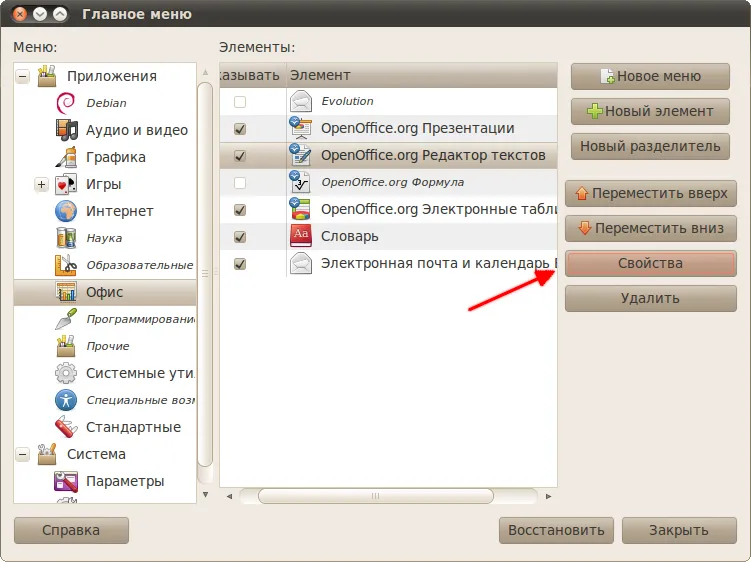Click the Прочие toolbox icon
751x562 pixels.
point(66,346)
